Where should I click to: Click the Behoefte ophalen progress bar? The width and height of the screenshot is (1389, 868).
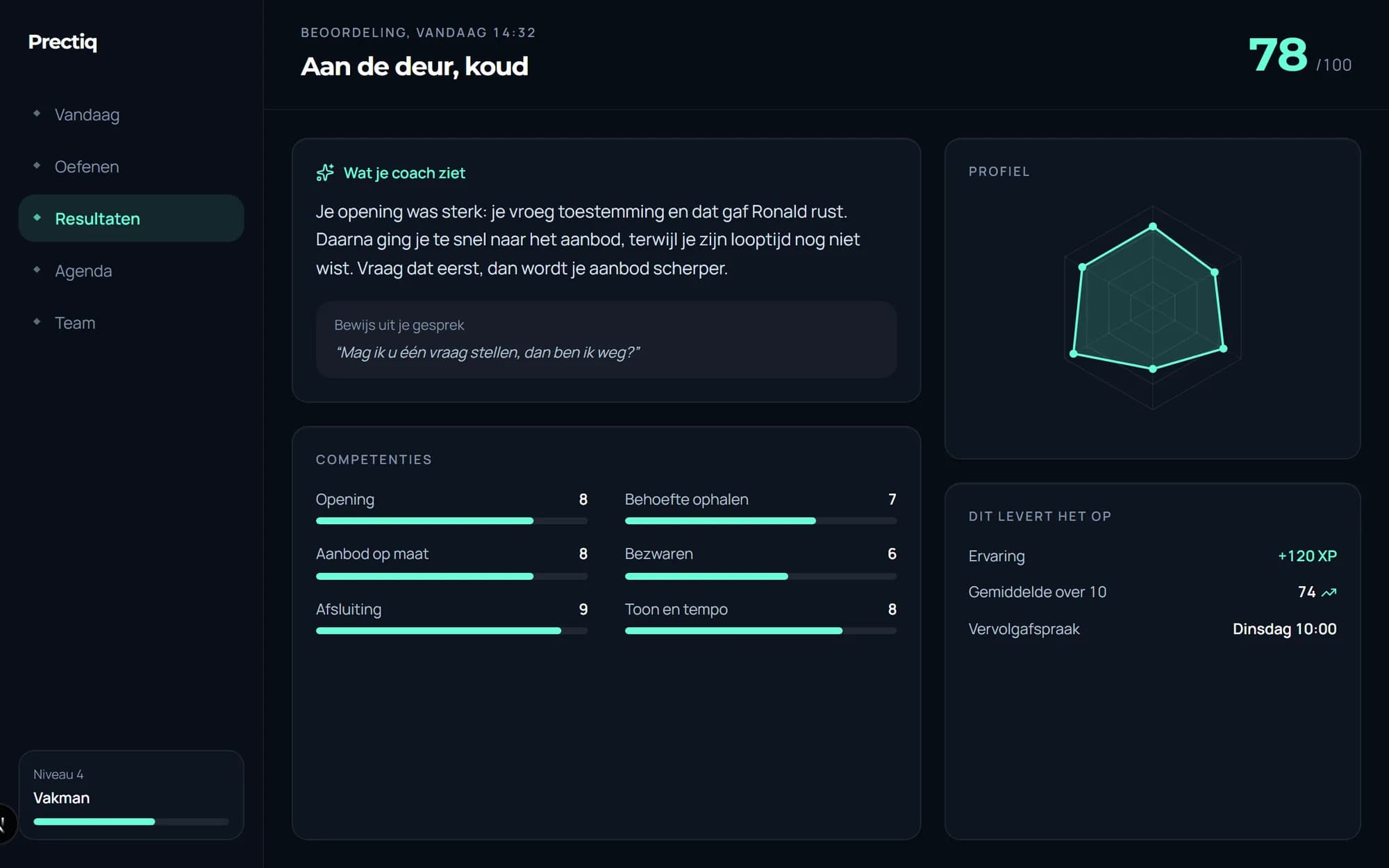pyautogui.click(x=760, y=521)
